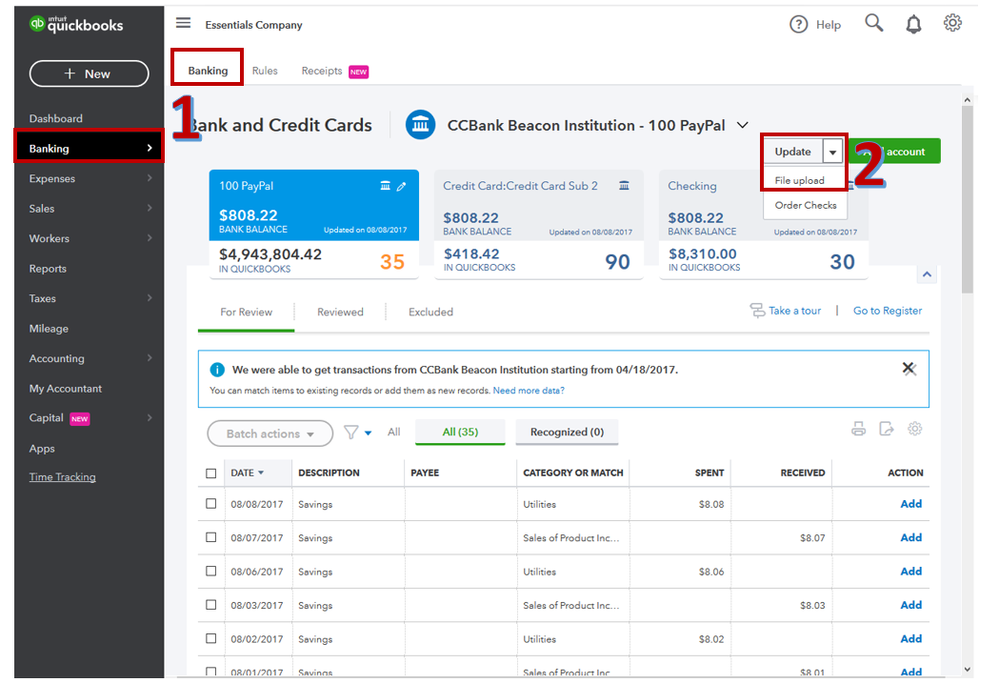Open My Accountant in the sidebar
This screenshot has width=999, height=686.
coord(66,389)
